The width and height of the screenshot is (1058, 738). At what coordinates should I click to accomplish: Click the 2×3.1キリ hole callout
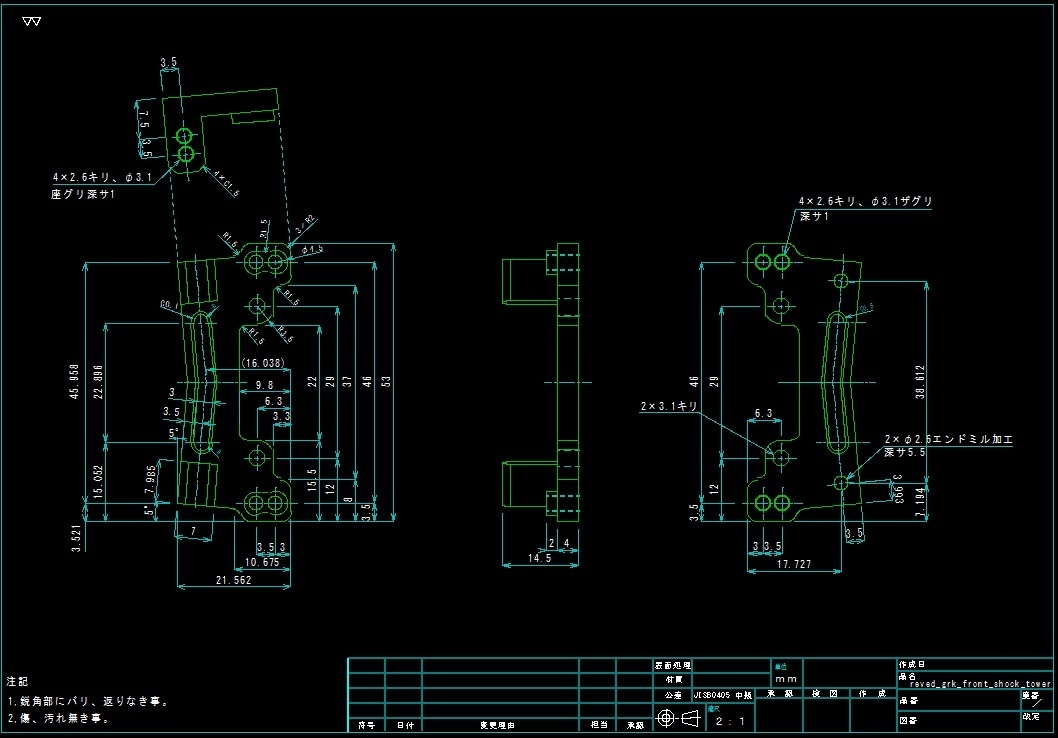point(669,406)
